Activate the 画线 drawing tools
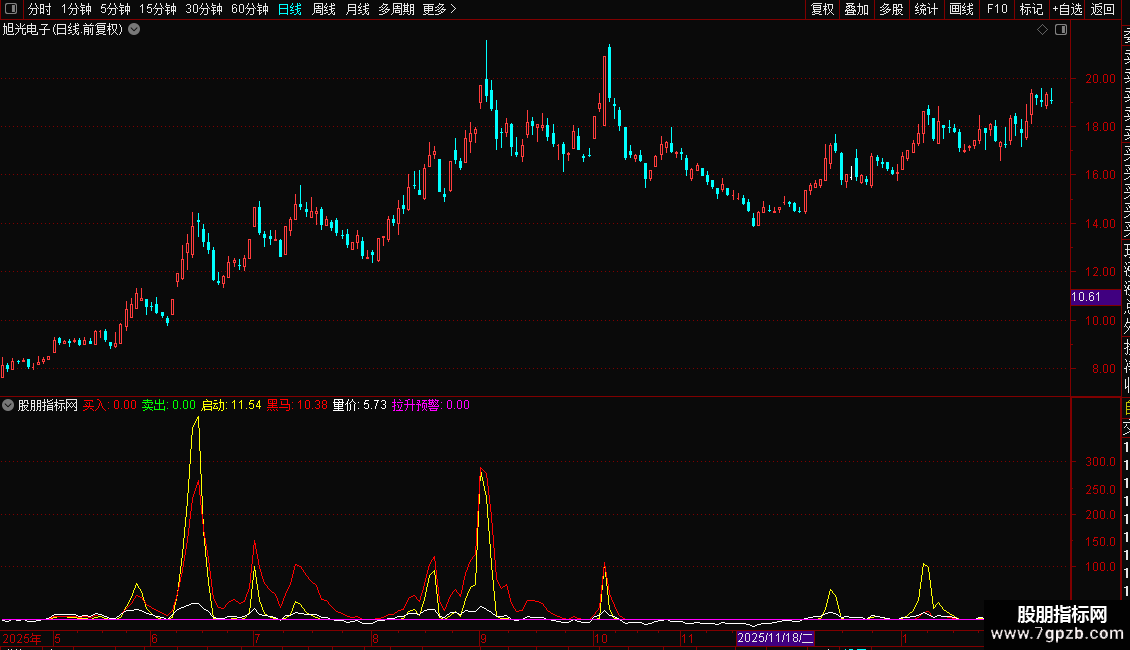 pos(961,9)
